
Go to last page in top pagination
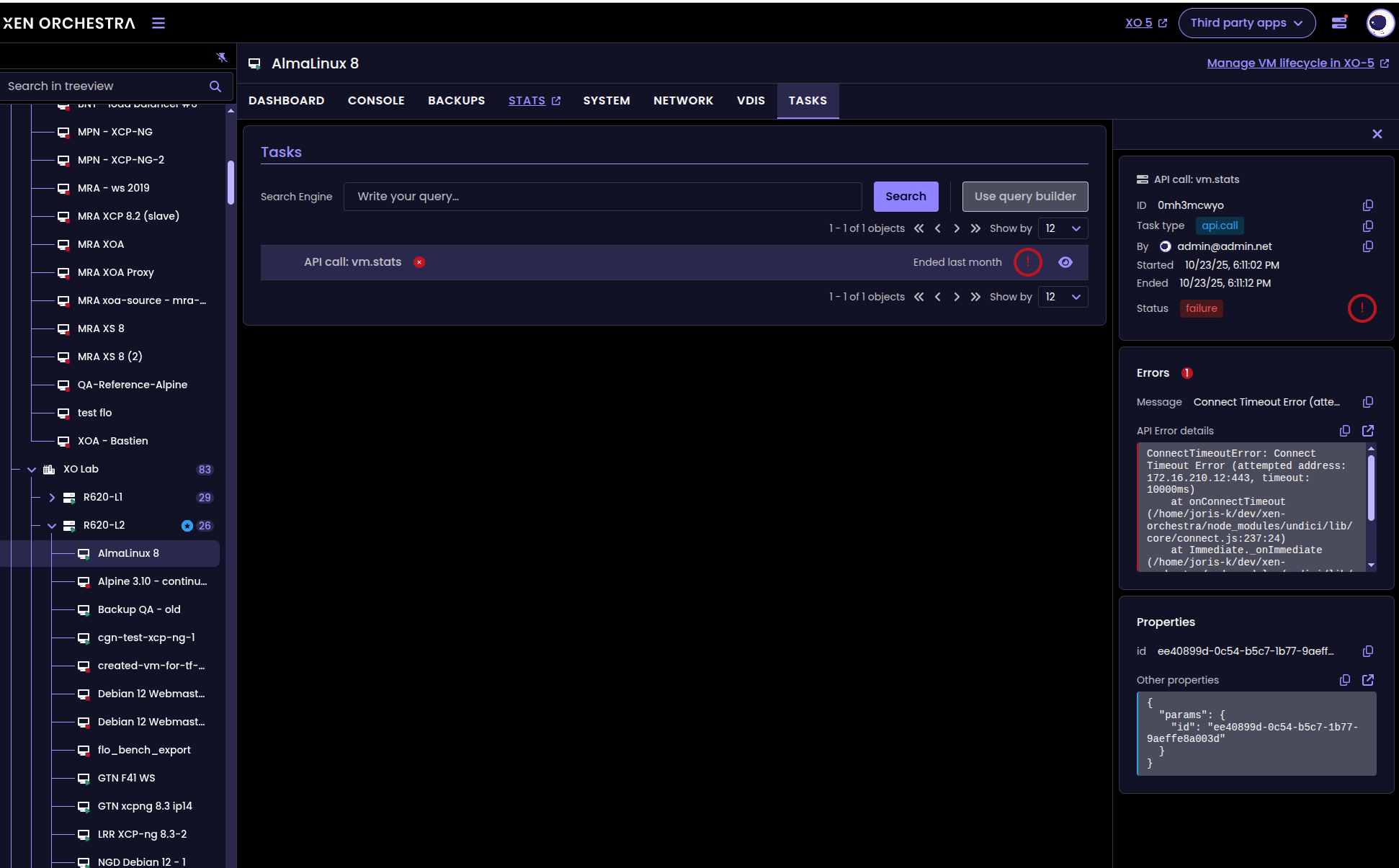(x=975, y=228)
